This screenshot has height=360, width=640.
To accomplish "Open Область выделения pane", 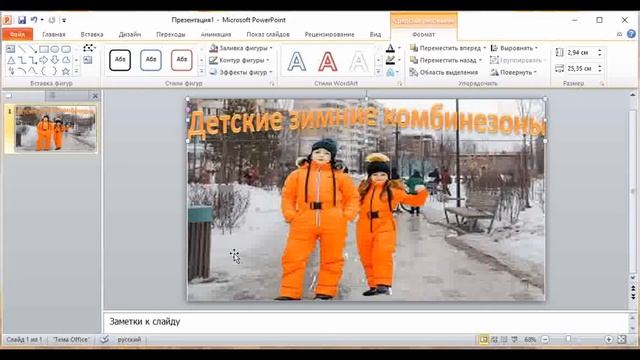I will point(443,72).
